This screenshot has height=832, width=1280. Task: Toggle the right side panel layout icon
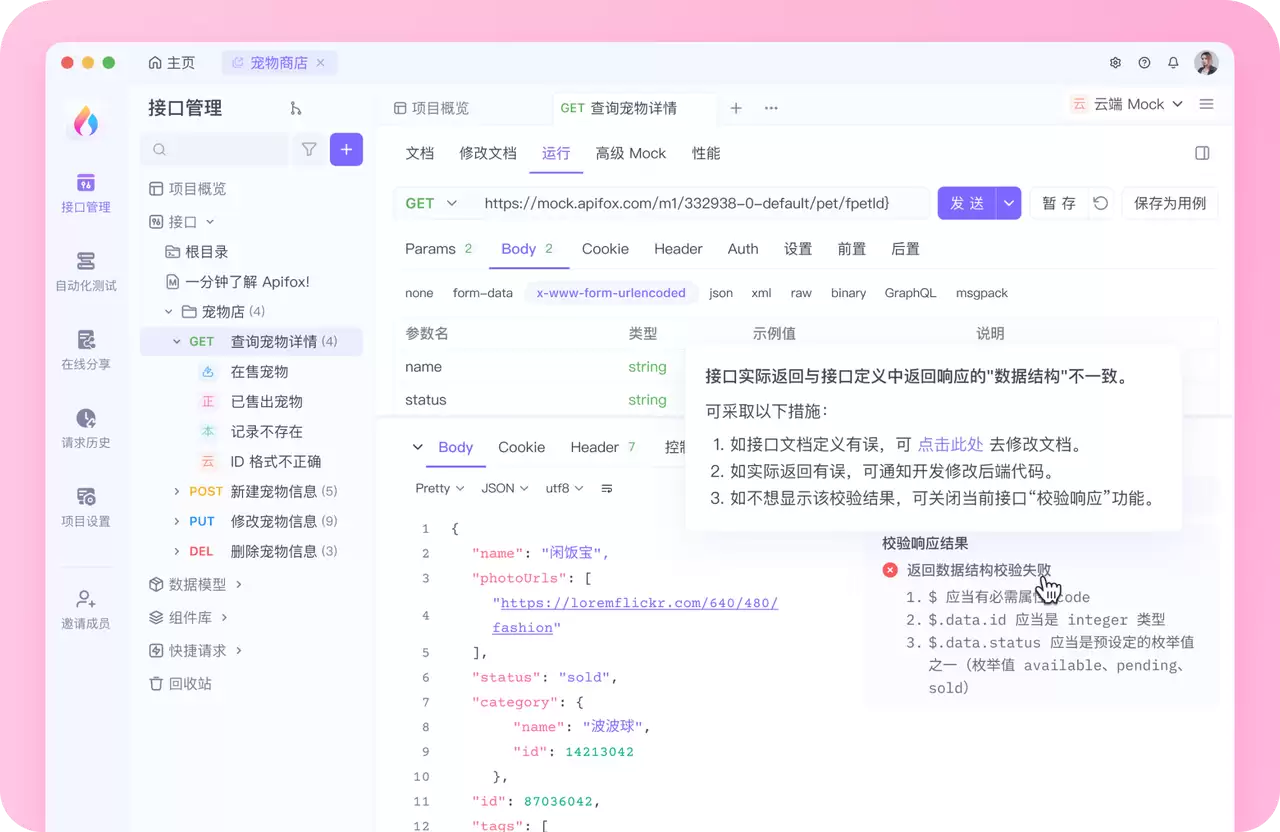tap(1203, 153)
